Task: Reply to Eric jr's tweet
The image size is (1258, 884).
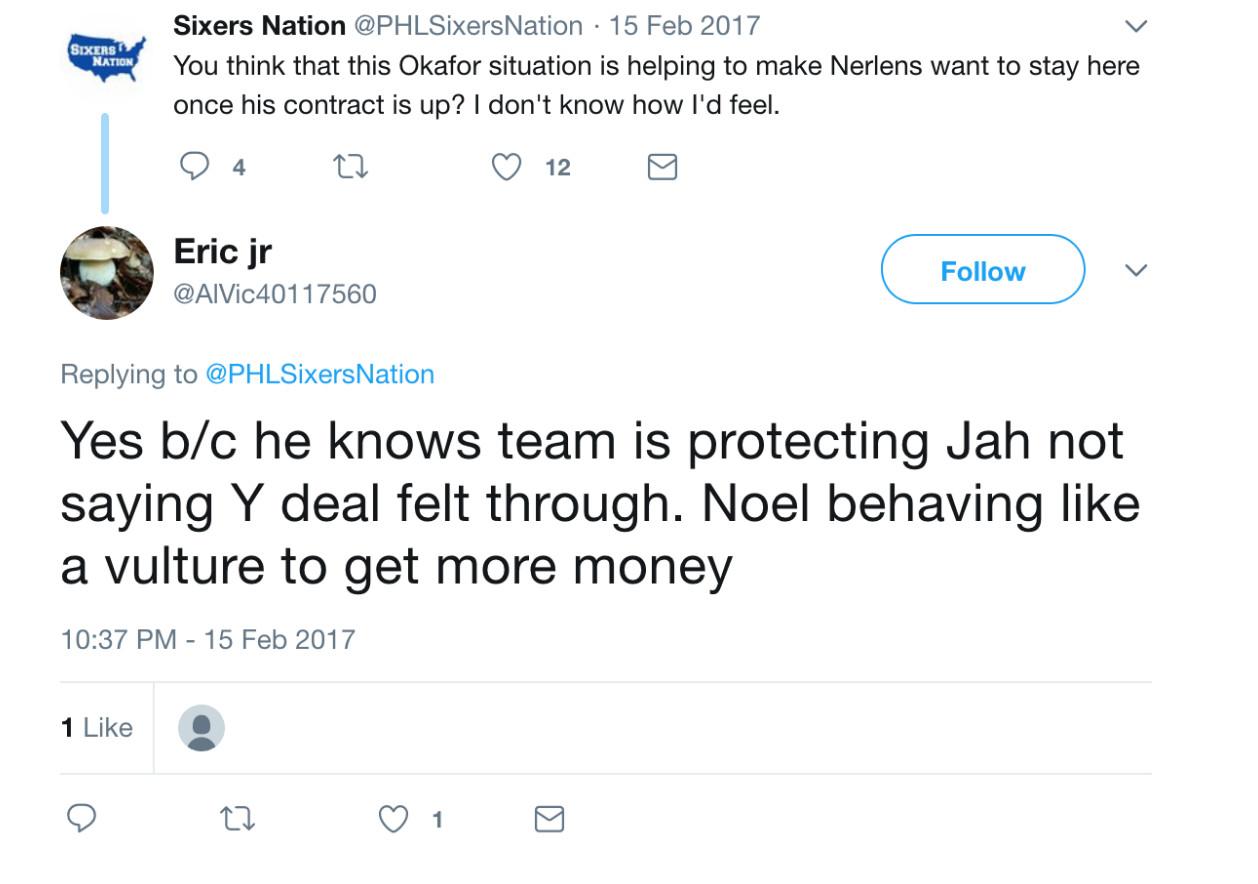Action: tap(80, 819)
